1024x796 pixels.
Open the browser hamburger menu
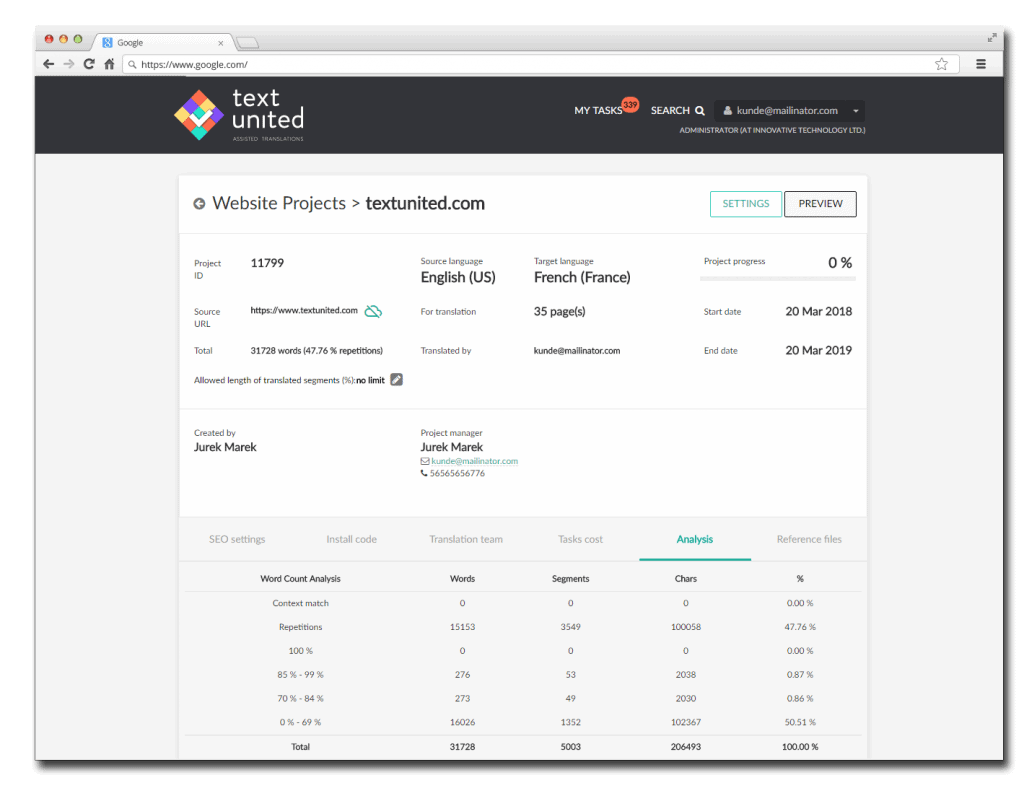pyautogui.click(x=981, y=64)
